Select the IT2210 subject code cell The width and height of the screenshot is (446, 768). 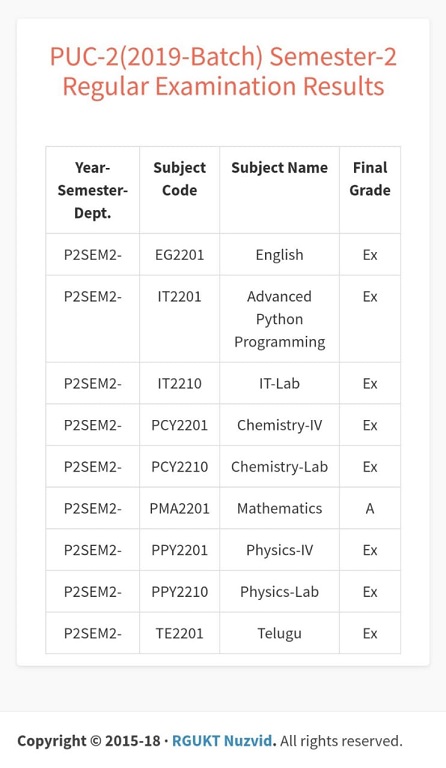(180, 383)
